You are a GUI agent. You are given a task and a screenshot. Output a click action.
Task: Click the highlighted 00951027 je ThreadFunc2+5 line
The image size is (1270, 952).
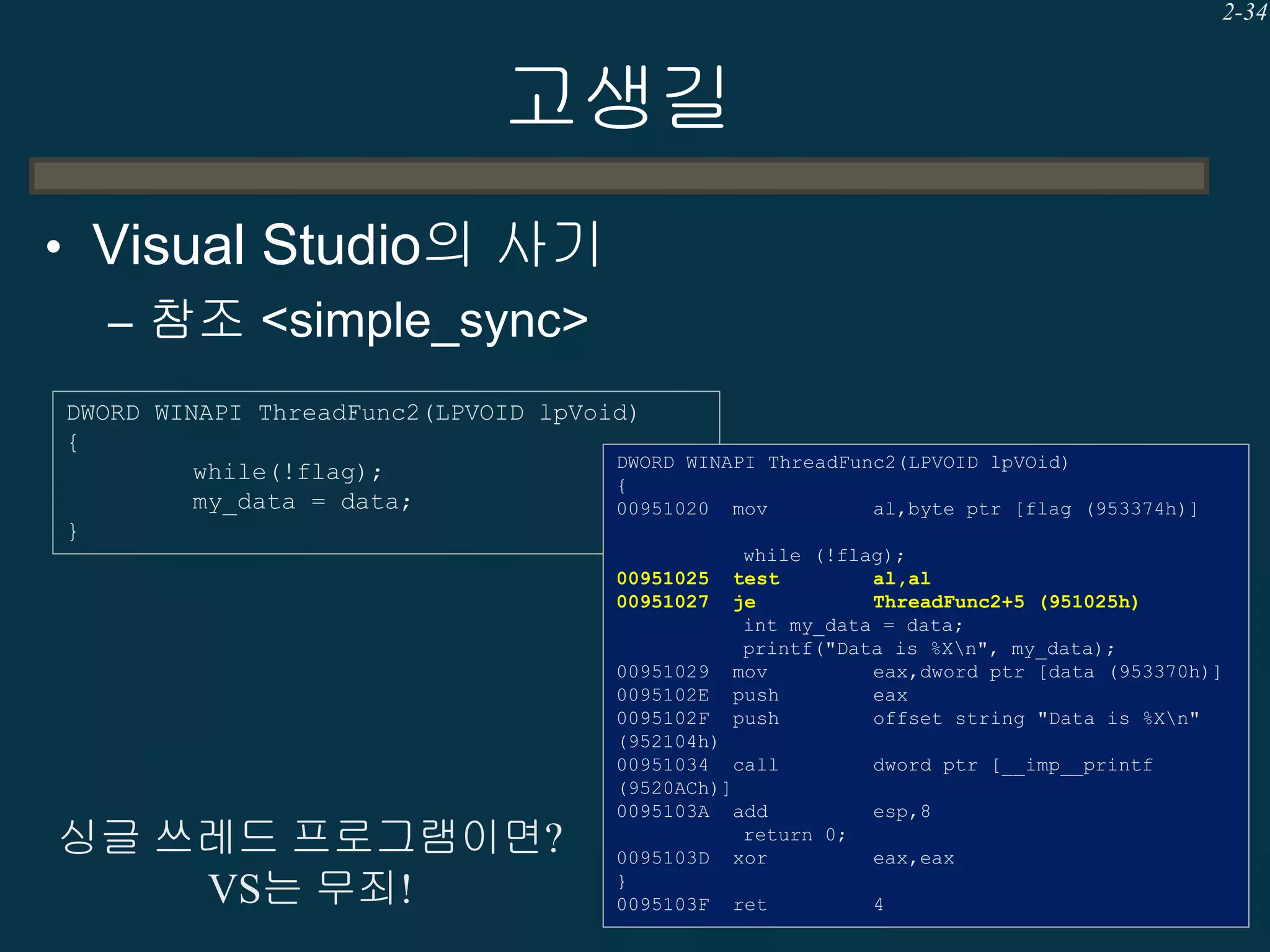coord(877,602)
